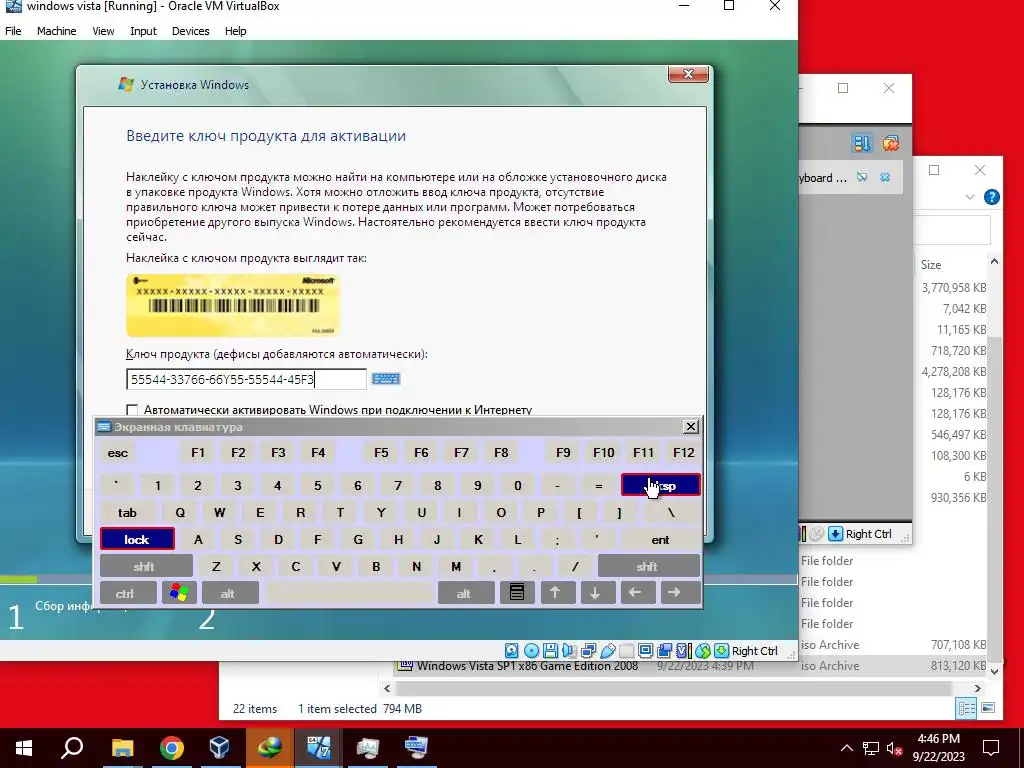Click Windows logo key on on-screen keyboard
Image resolution: width=1024 pixels, height=768 pixels.
pyautogui.click(x=179, y=593)
